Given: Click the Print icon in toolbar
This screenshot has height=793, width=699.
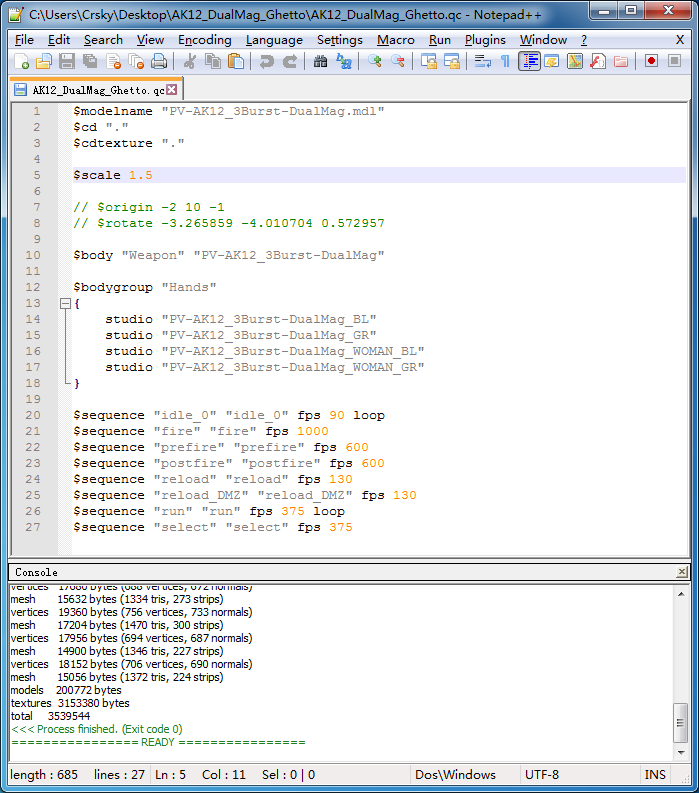Looking at the screenshot, I should (x=159, y=62).
